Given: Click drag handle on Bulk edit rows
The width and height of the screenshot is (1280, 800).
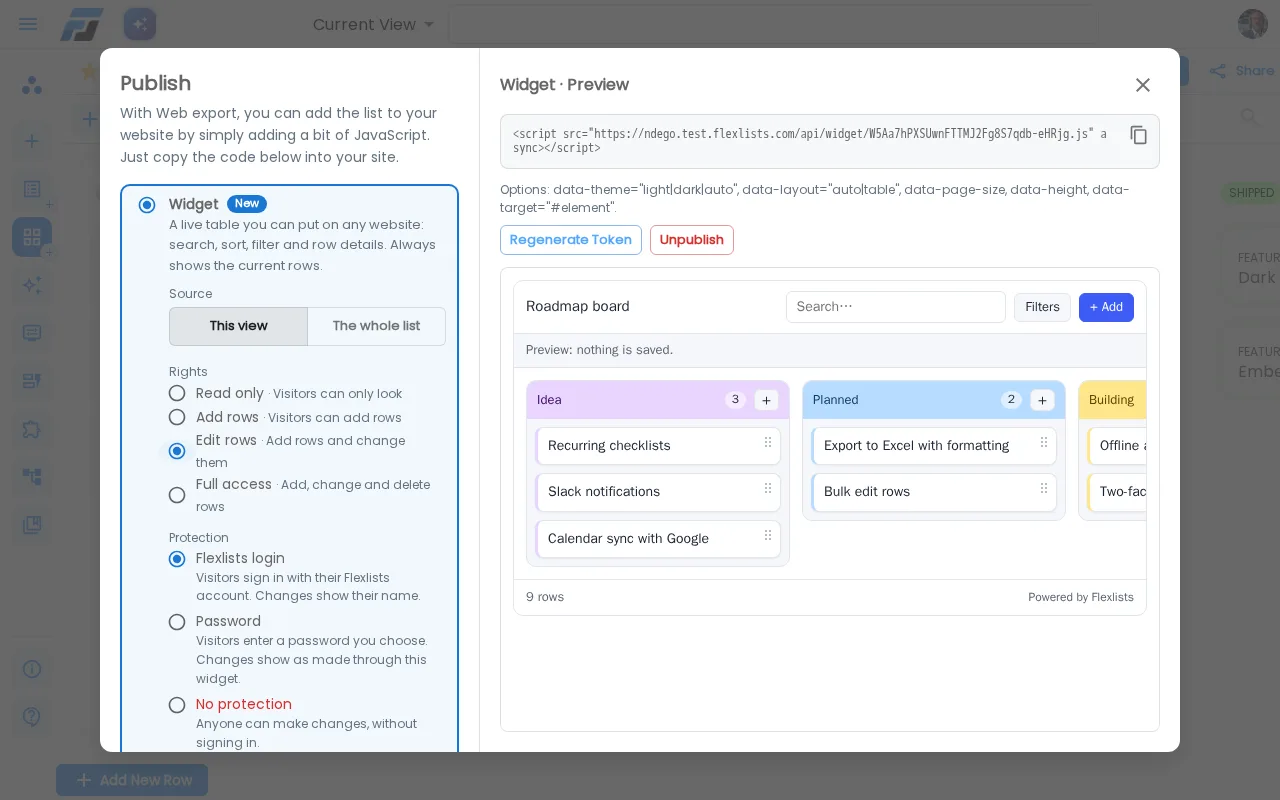Looking at the screenshot, I should pyautogui.click(x=1044, y=489).
